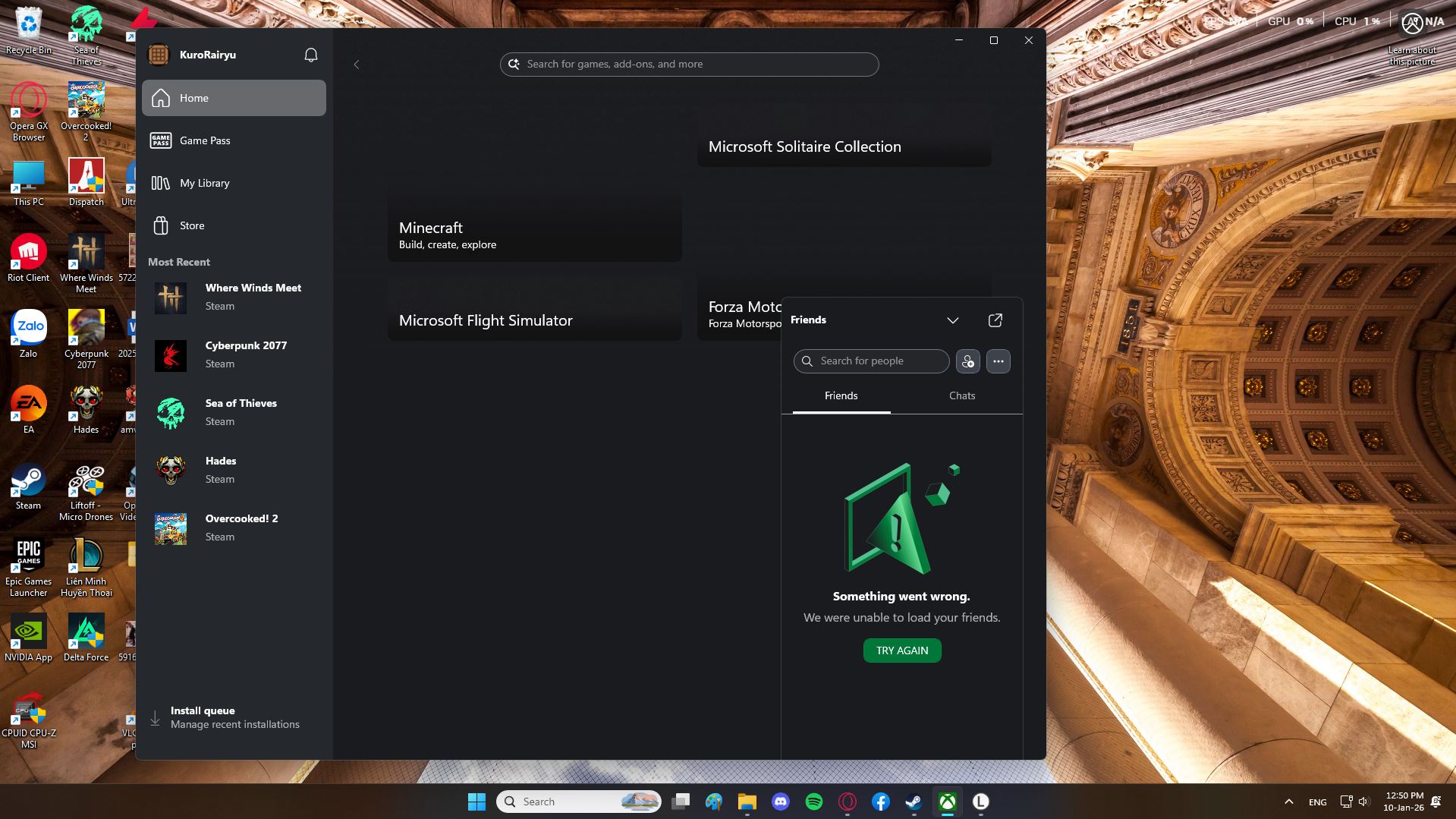Click the add friend icon
The image size is (1456, 819).
(x=967, y=361)
